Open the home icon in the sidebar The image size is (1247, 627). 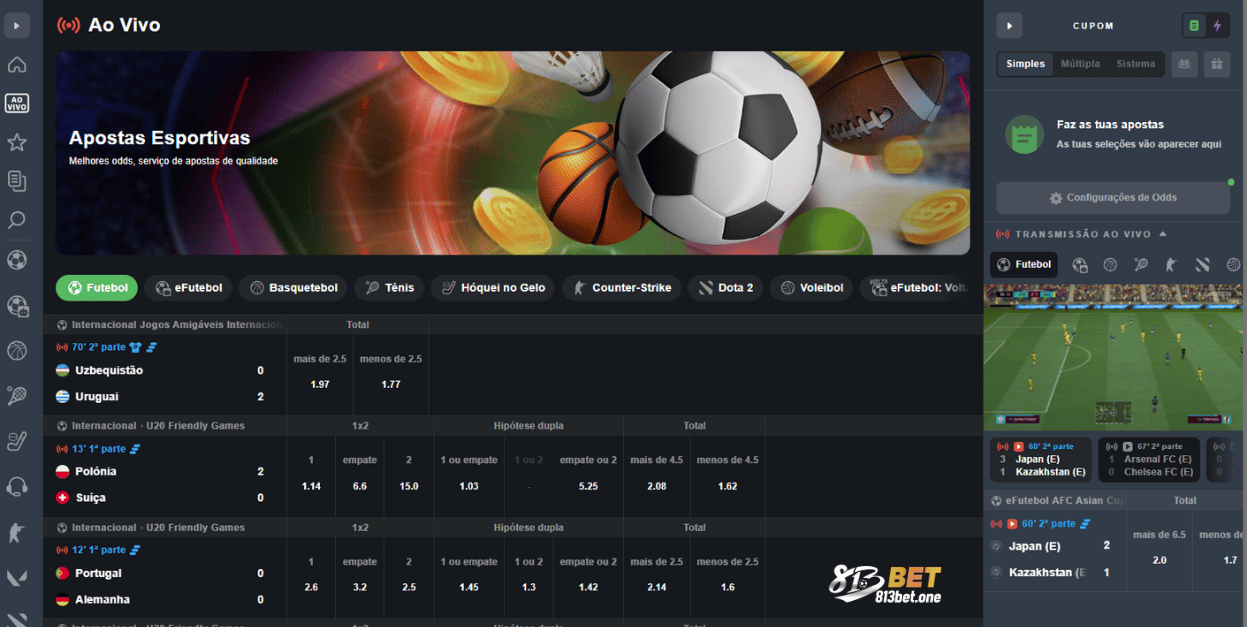tap(16, 65)
